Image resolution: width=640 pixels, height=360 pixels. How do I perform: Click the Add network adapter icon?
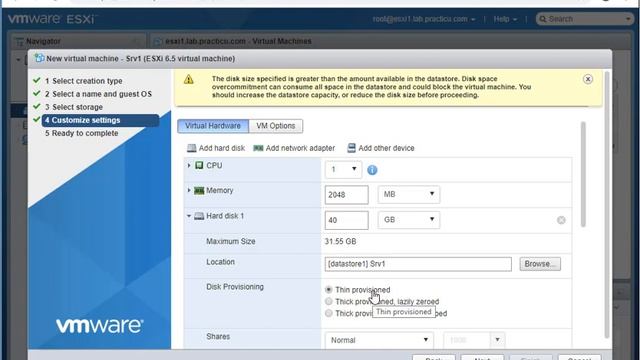pos(258,148)
